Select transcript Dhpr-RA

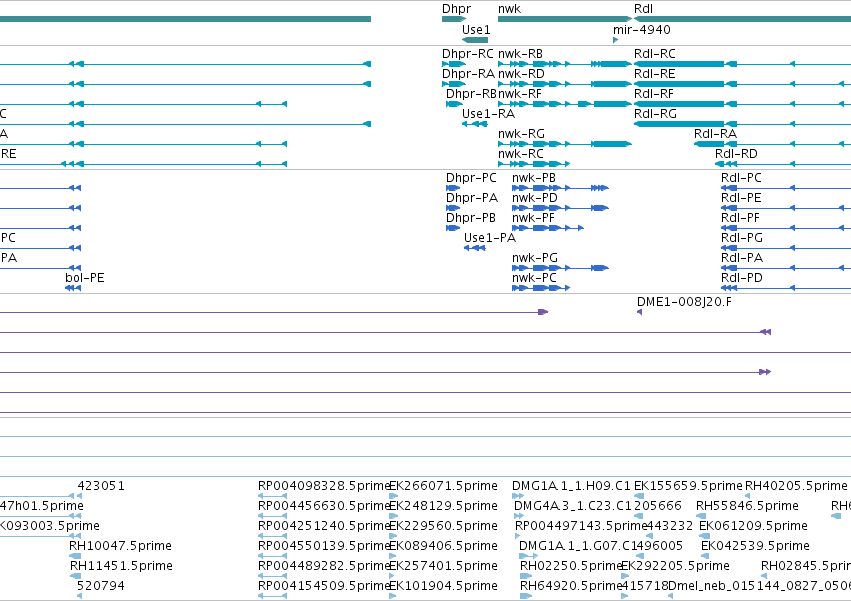click(454, 84)
